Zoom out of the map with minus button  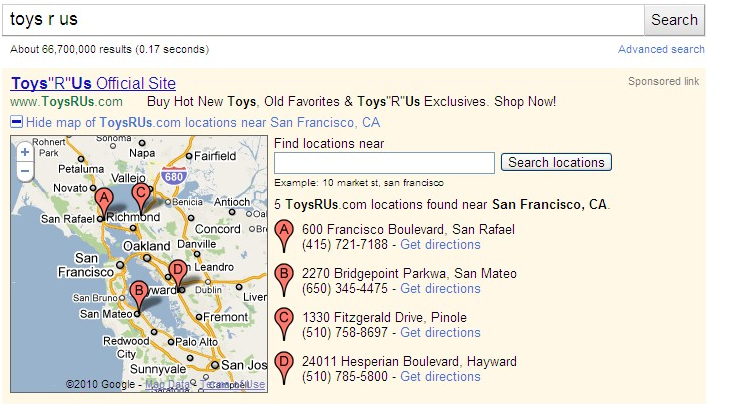(x=25, y=171)
